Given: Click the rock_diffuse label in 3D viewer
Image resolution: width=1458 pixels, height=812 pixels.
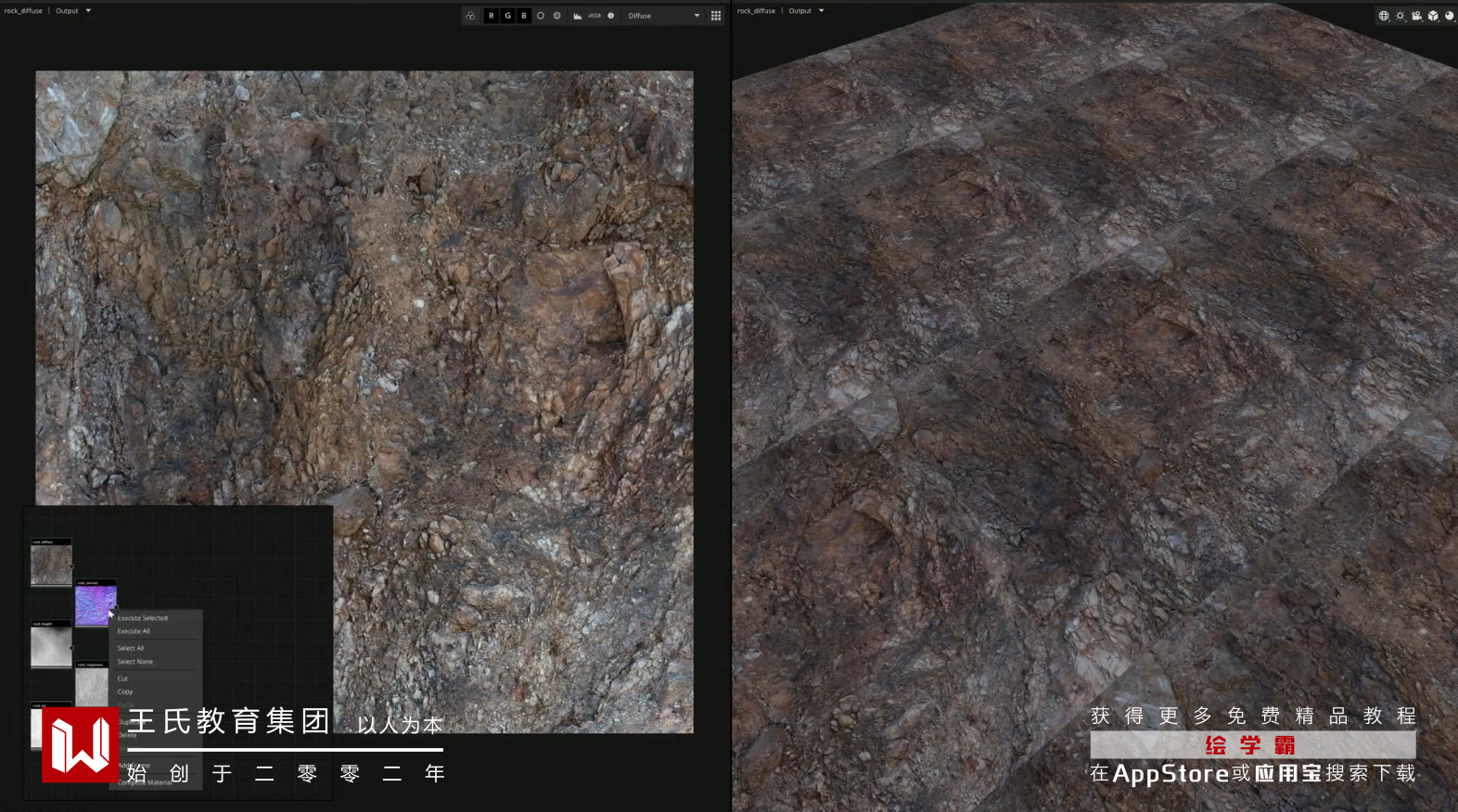Looking at the screenshot, I should pos(756,11).
